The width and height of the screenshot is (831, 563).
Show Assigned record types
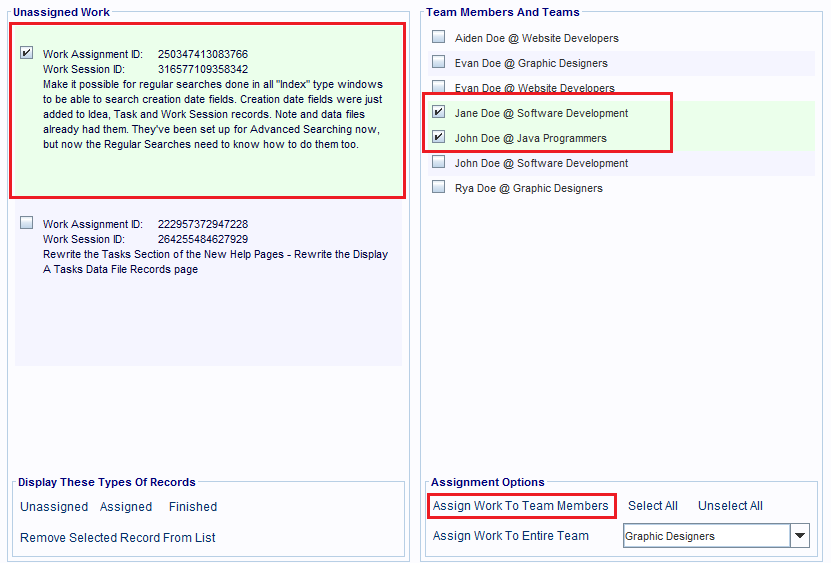coord(126,507)
